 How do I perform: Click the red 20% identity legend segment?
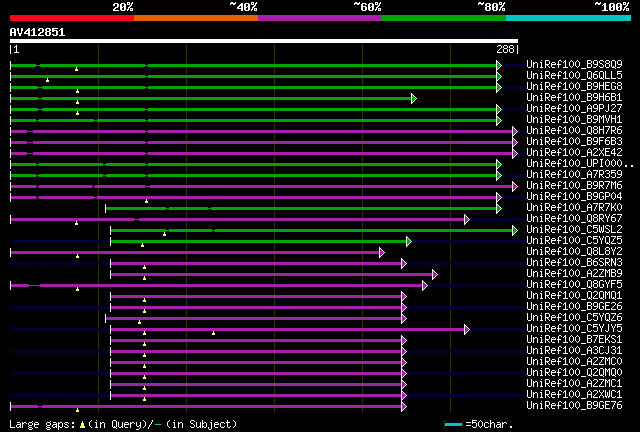[x=72, y=18]
